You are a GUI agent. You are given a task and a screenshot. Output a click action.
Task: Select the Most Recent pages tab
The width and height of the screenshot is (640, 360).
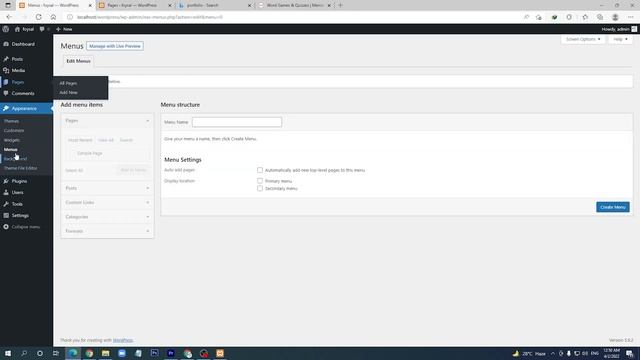click(80, 140)
